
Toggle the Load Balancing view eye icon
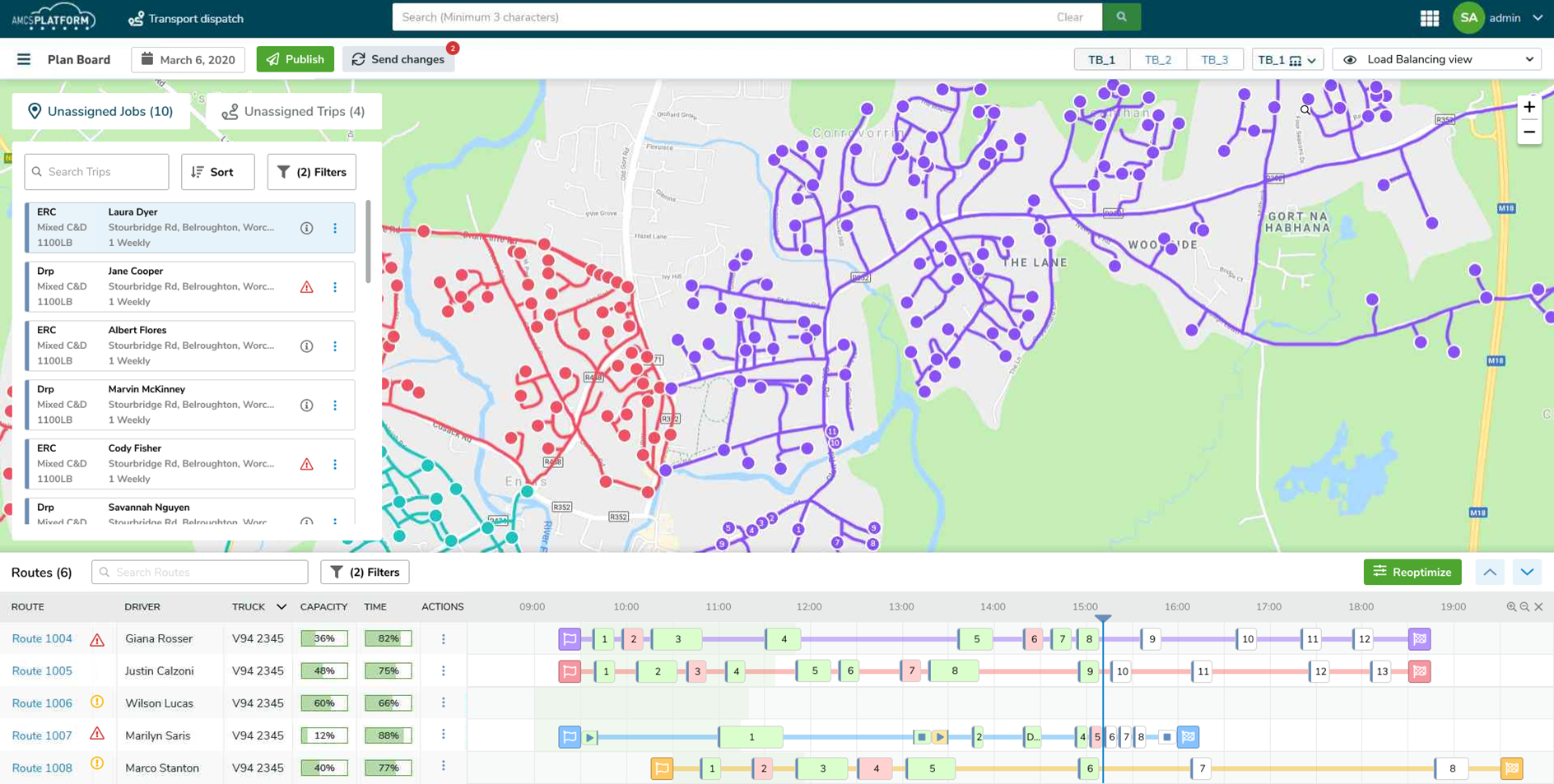pos(1350,58)
